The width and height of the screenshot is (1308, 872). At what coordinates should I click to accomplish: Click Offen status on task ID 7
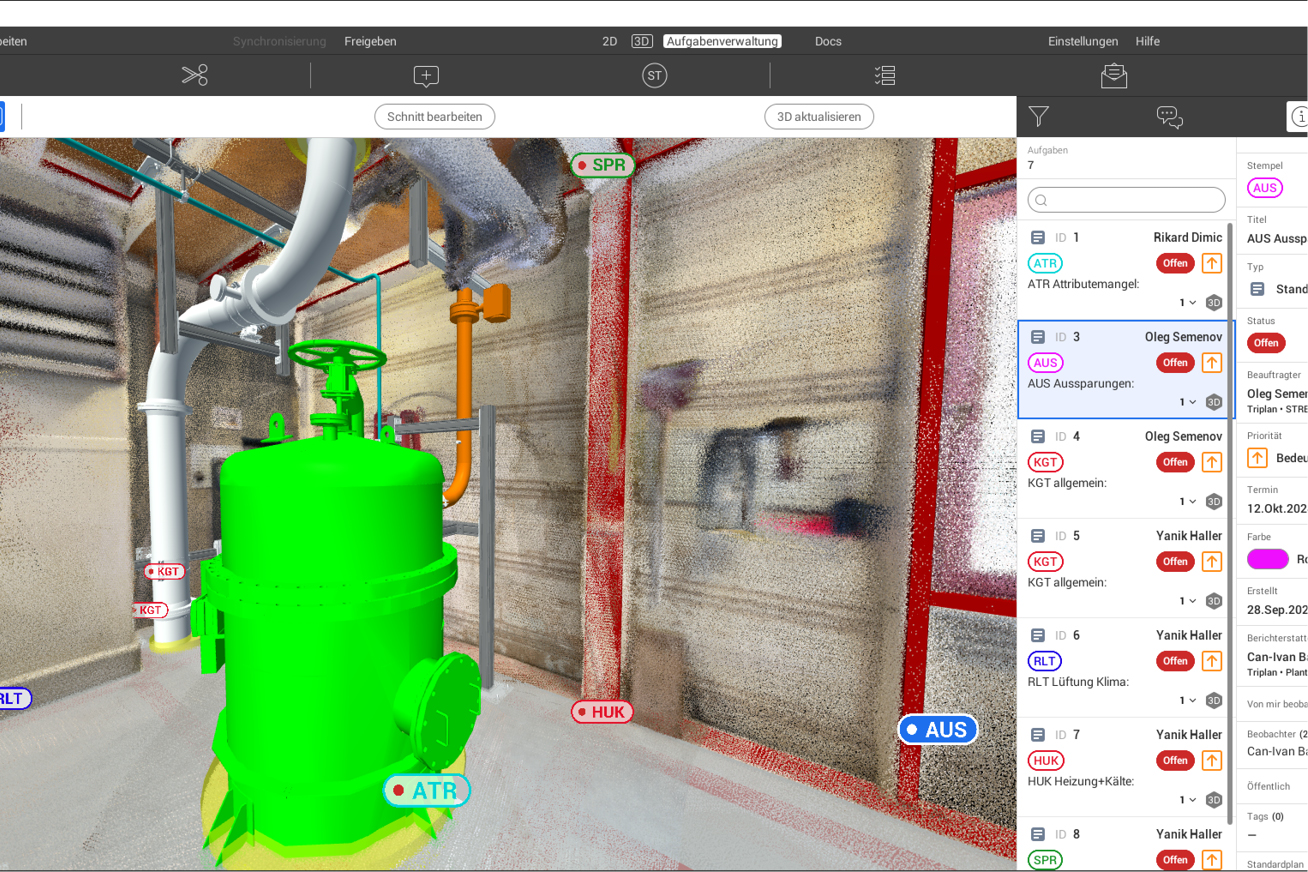[x=1175, y=761]
